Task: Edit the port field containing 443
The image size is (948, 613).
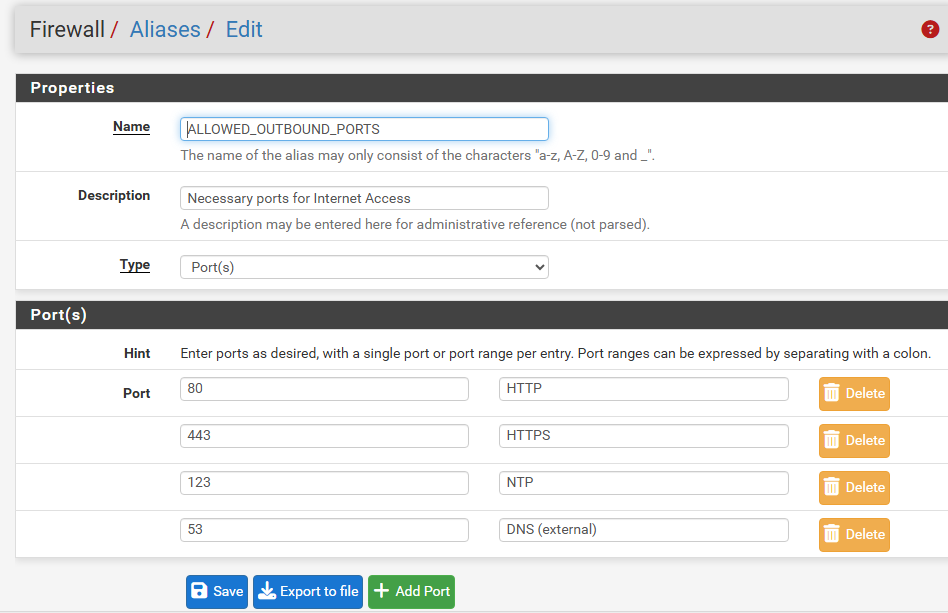Action: click(x=324, y=436)
